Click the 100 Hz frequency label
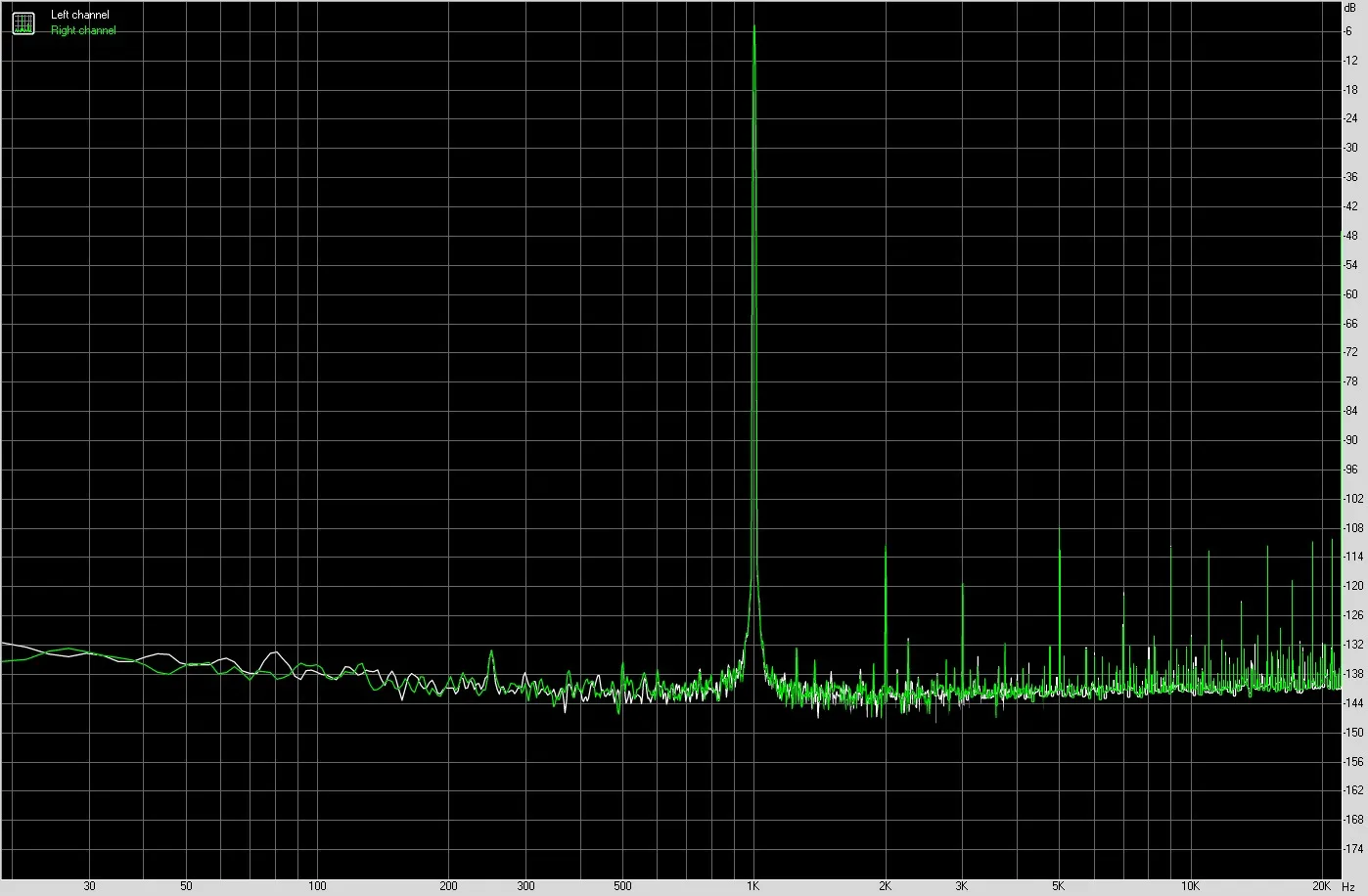1368x896 pixels. tap(317, 886)
